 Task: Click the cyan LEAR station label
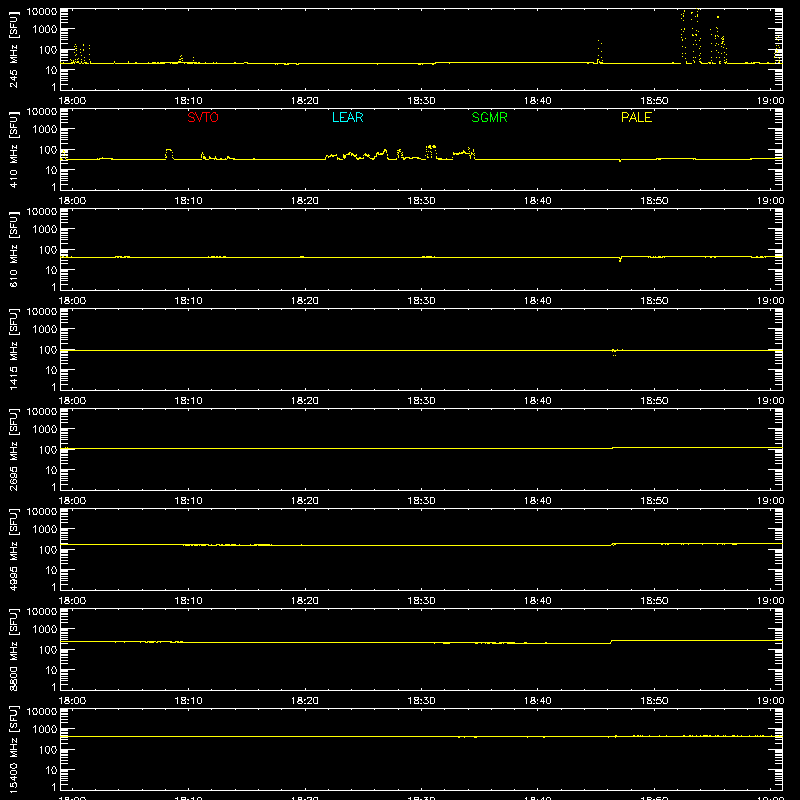click(x=347, y=117)
